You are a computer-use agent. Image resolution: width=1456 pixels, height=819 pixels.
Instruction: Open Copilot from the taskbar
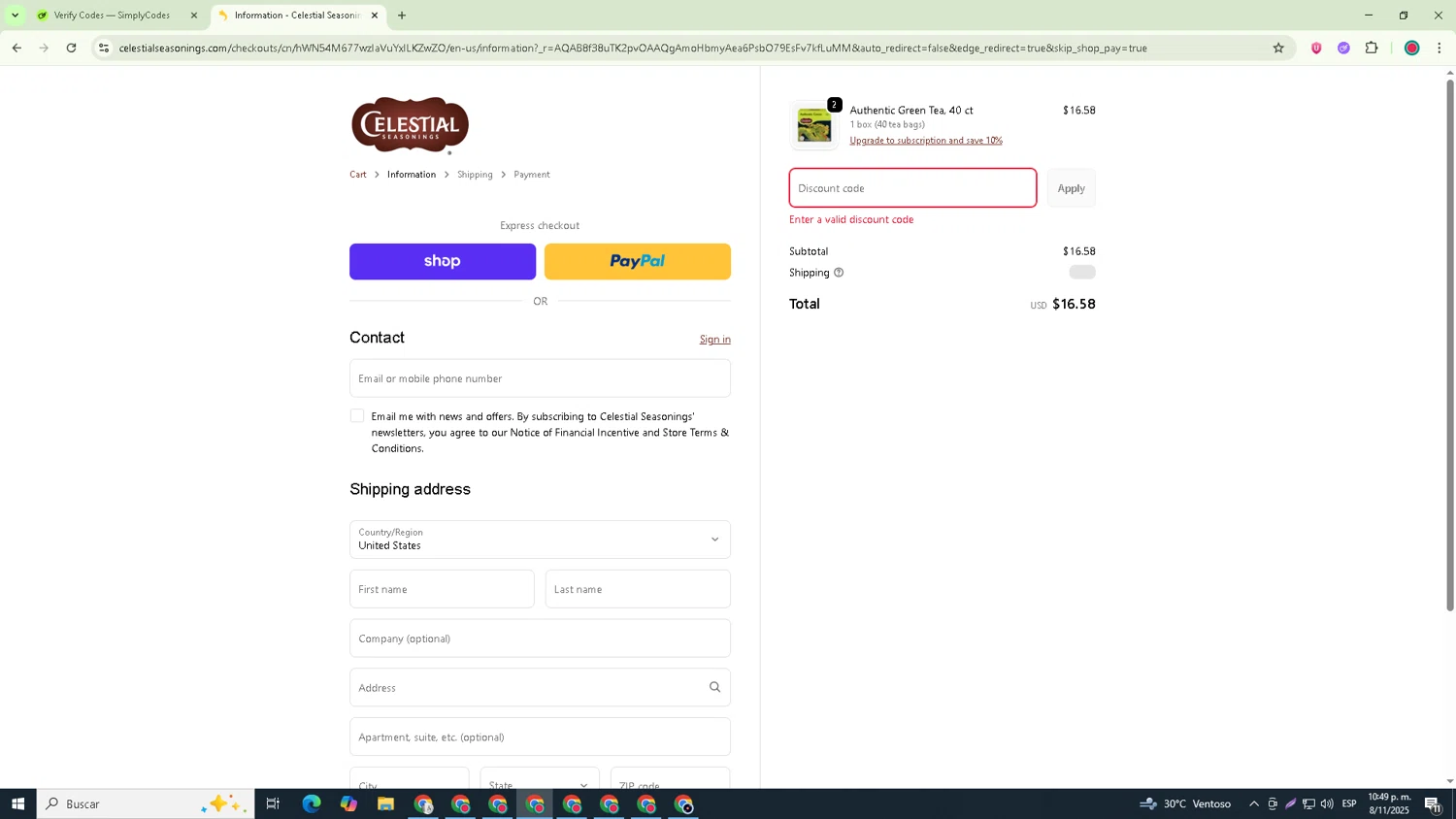pos(348,803)
